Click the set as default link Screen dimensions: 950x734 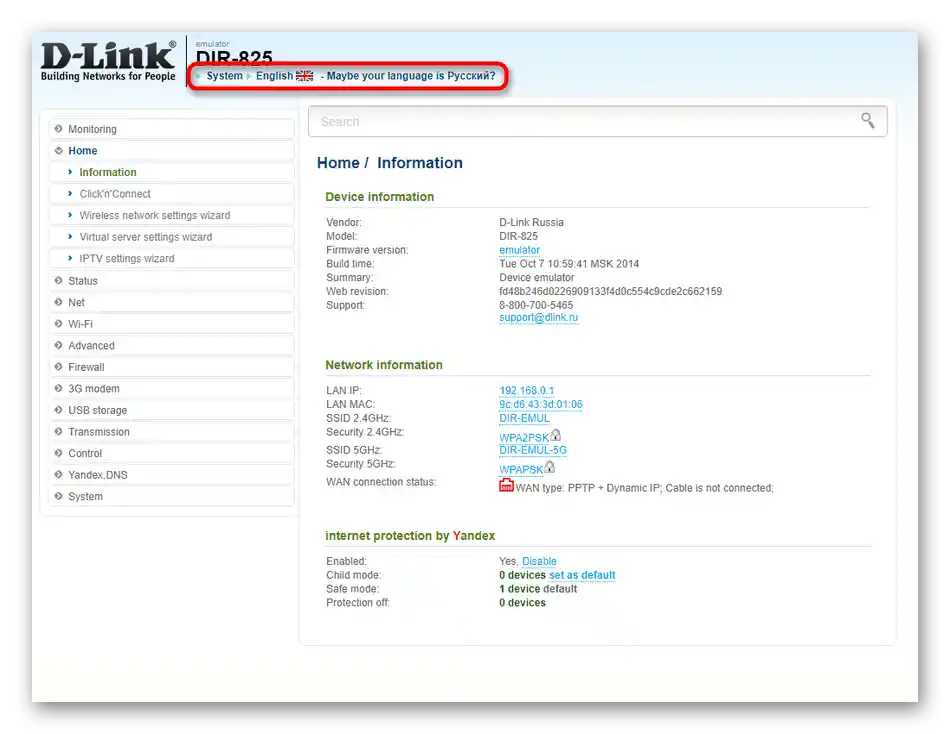click(x=582, y=575)
